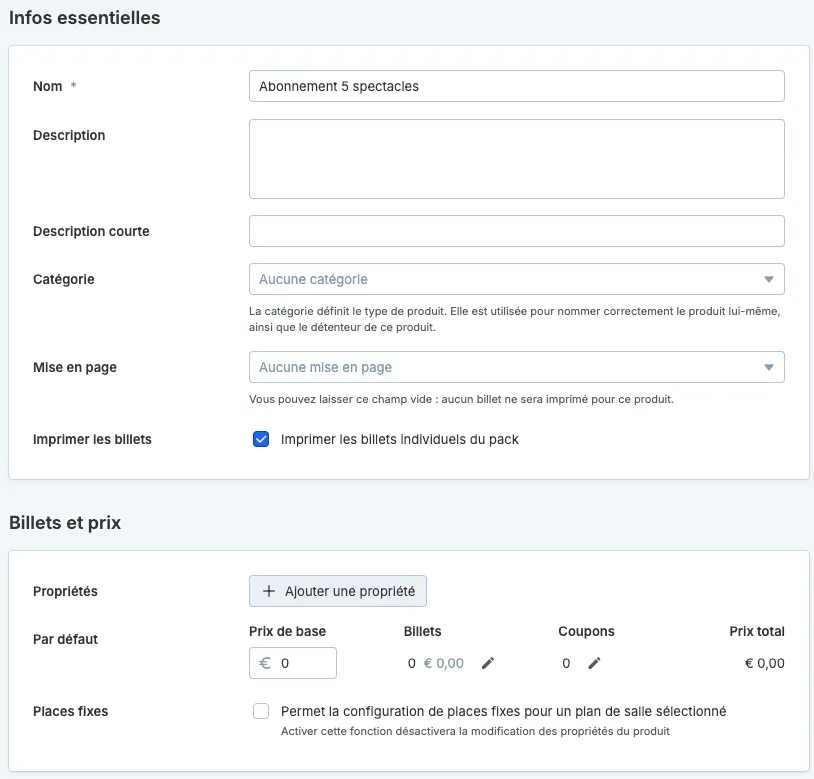Click the note 'Activer cette fonction désactivera'

(475, 731)
